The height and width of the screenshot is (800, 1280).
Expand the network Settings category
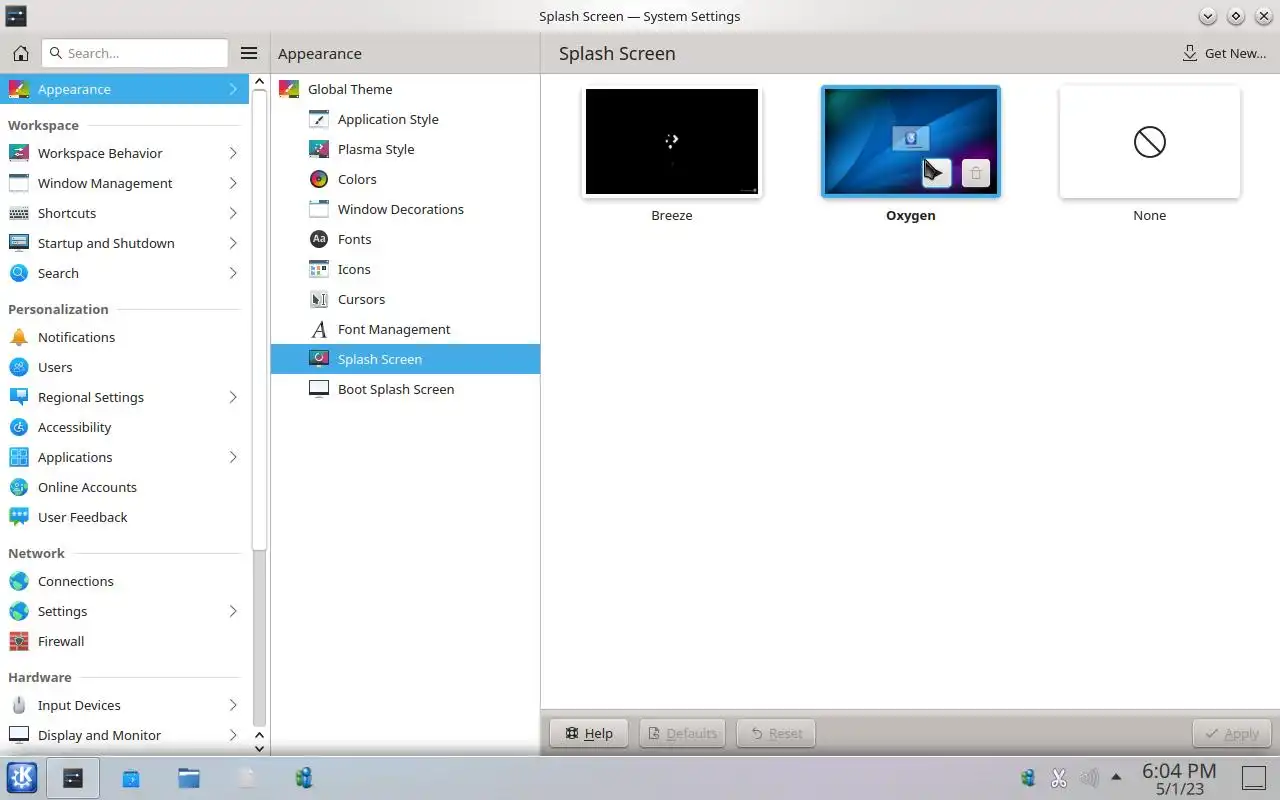[x=233, y=611]
